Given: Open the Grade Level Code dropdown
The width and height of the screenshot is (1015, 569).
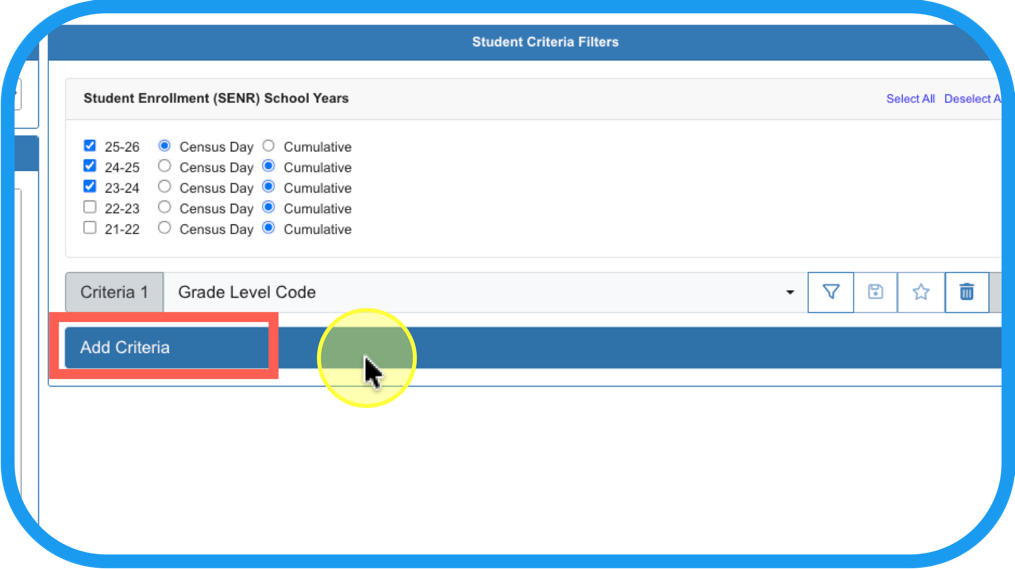Looking at the screenshot, I should pos(485,292).
